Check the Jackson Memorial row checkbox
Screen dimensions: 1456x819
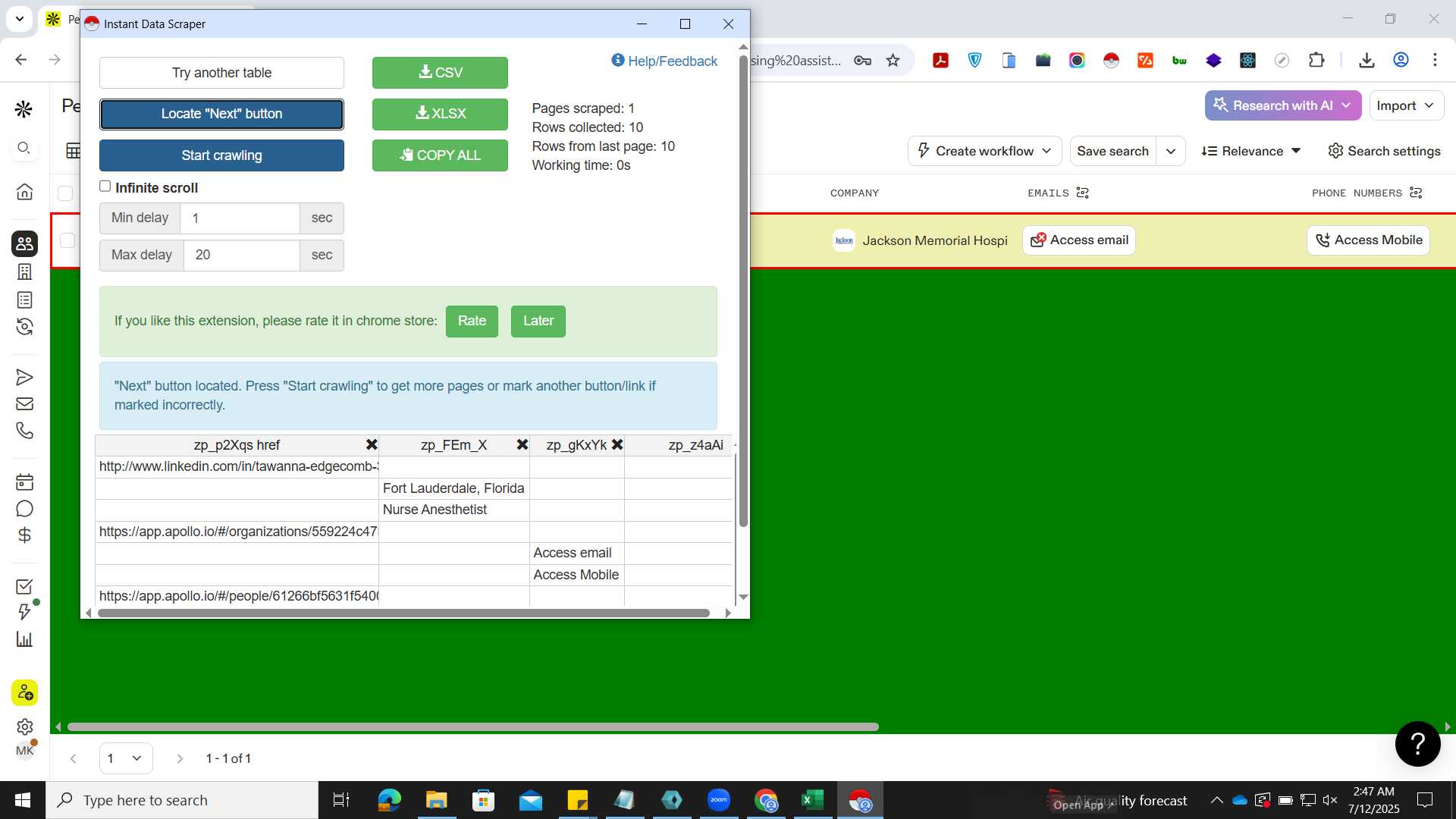coord(67,240)
